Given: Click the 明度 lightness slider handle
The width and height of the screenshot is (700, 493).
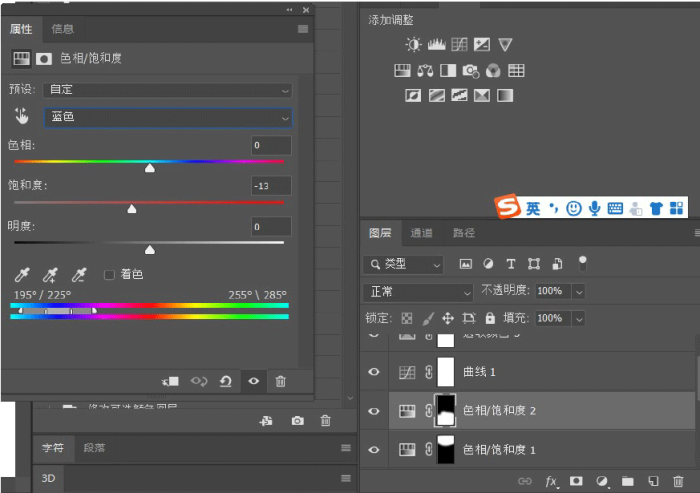Looking at the screenshot, I should [150, 250].
